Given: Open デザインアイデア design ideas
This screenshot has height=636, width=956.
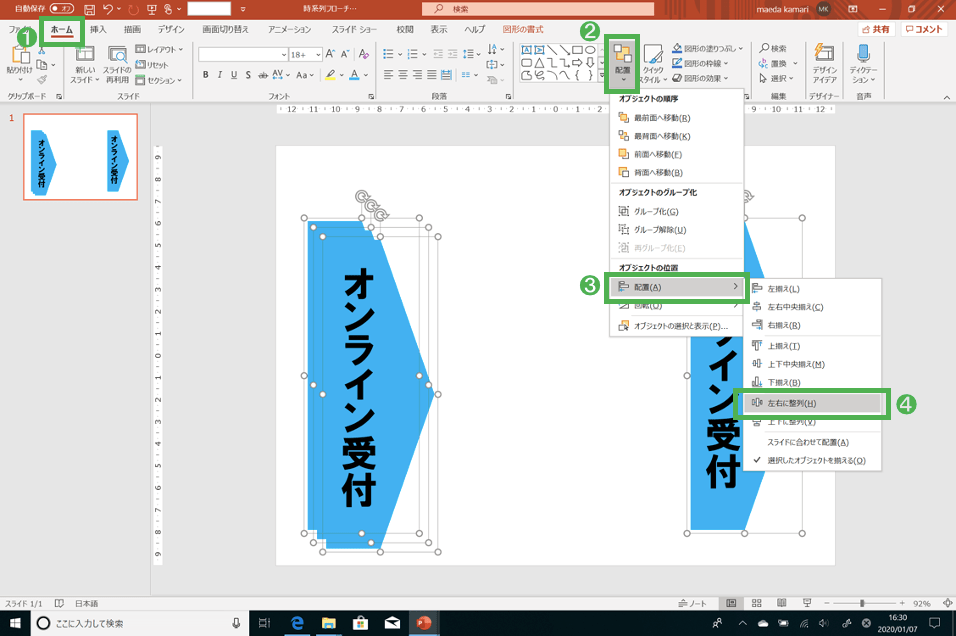Looking at the screenshot, I should coord(824,63).
